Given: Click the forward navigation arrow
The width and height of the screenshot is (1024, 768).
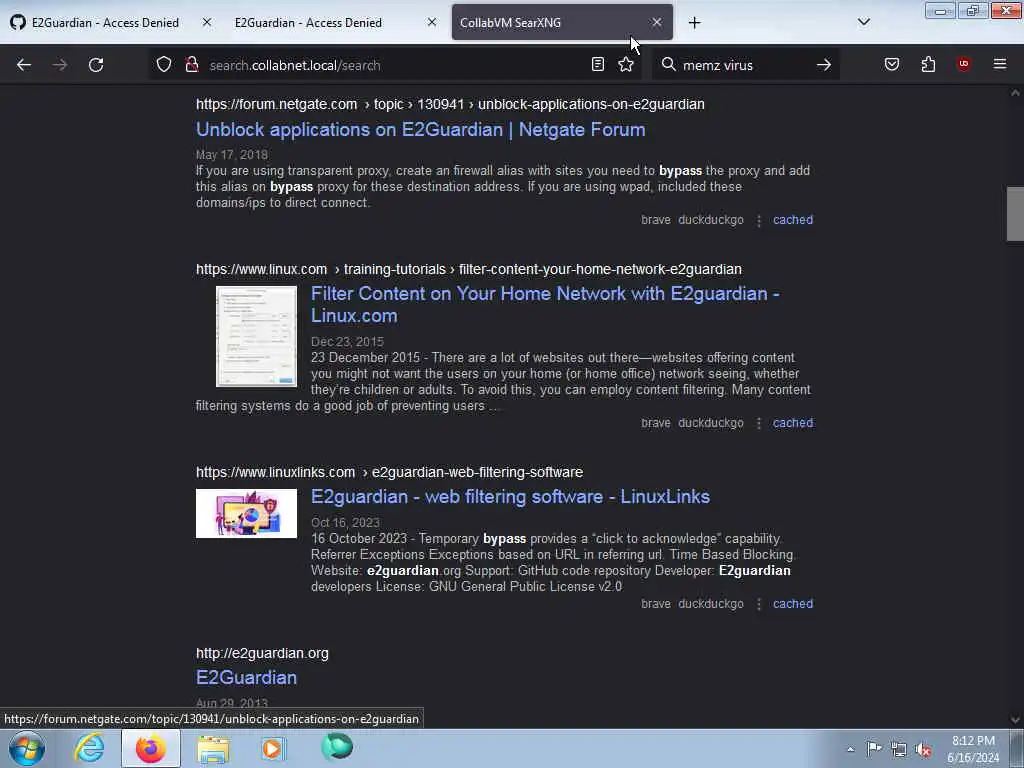Looking at the screenshot, I should point(59,65).
